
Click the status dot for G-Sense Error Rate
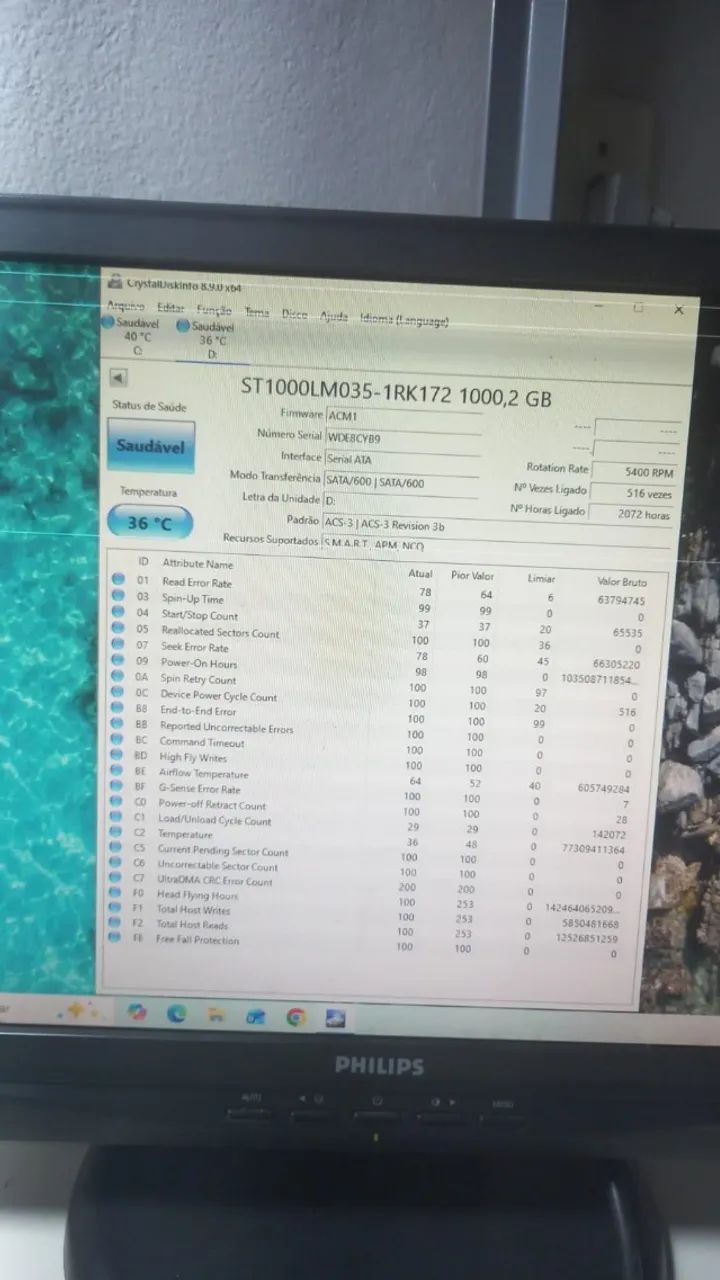pos(117,787)
